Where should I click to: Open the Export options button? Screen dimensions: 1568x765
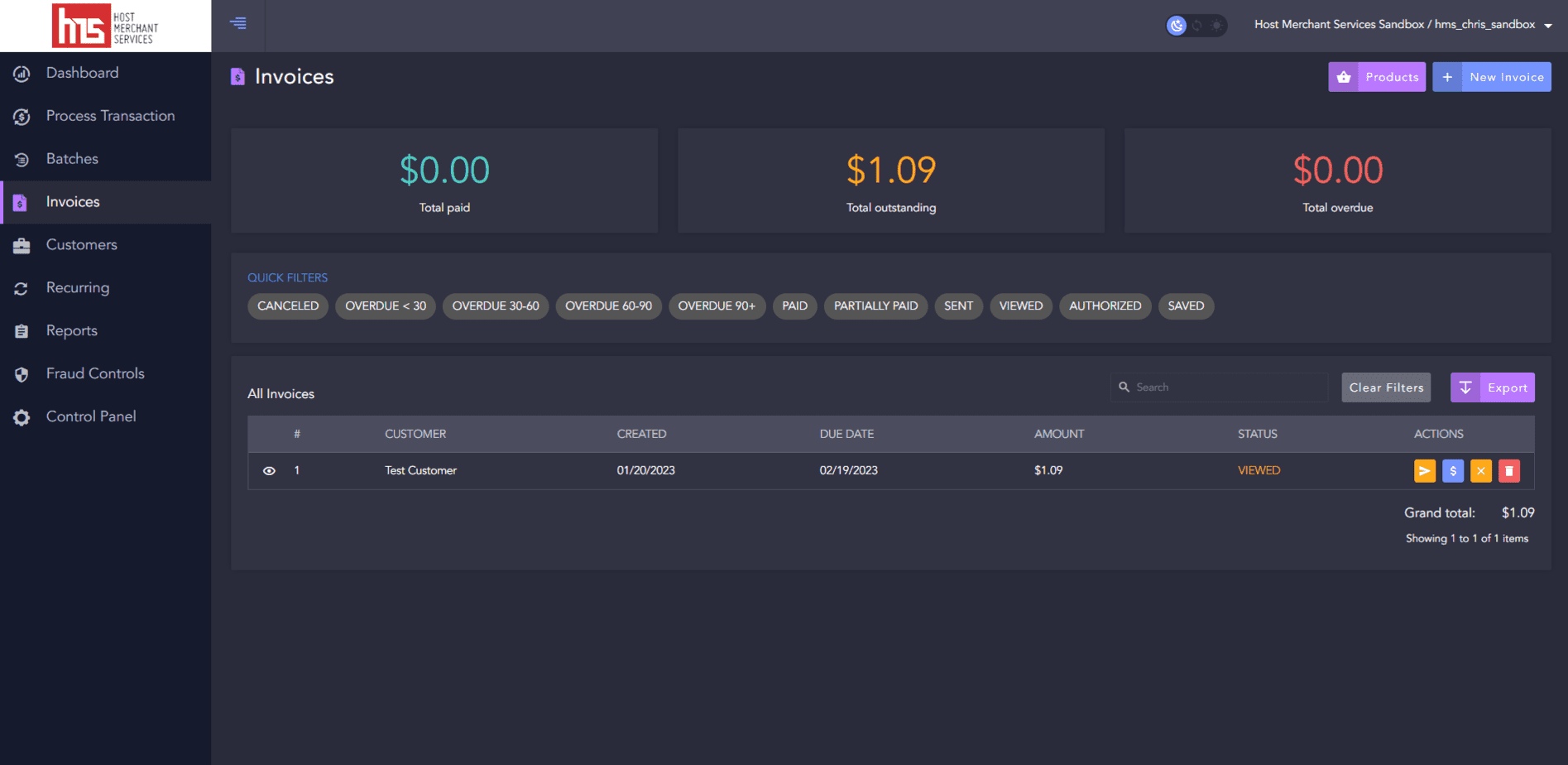pyautogui.click(x=1492, y=387)
